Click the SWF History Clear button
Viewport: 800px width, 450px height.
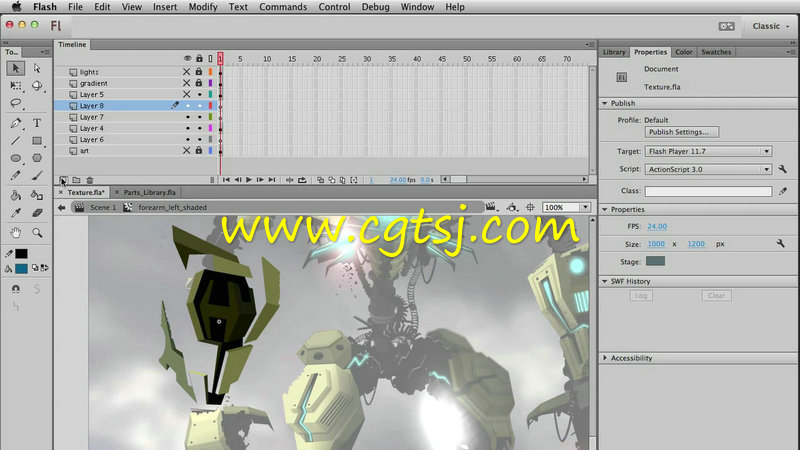pyautogui.click(x=716, y=295)
